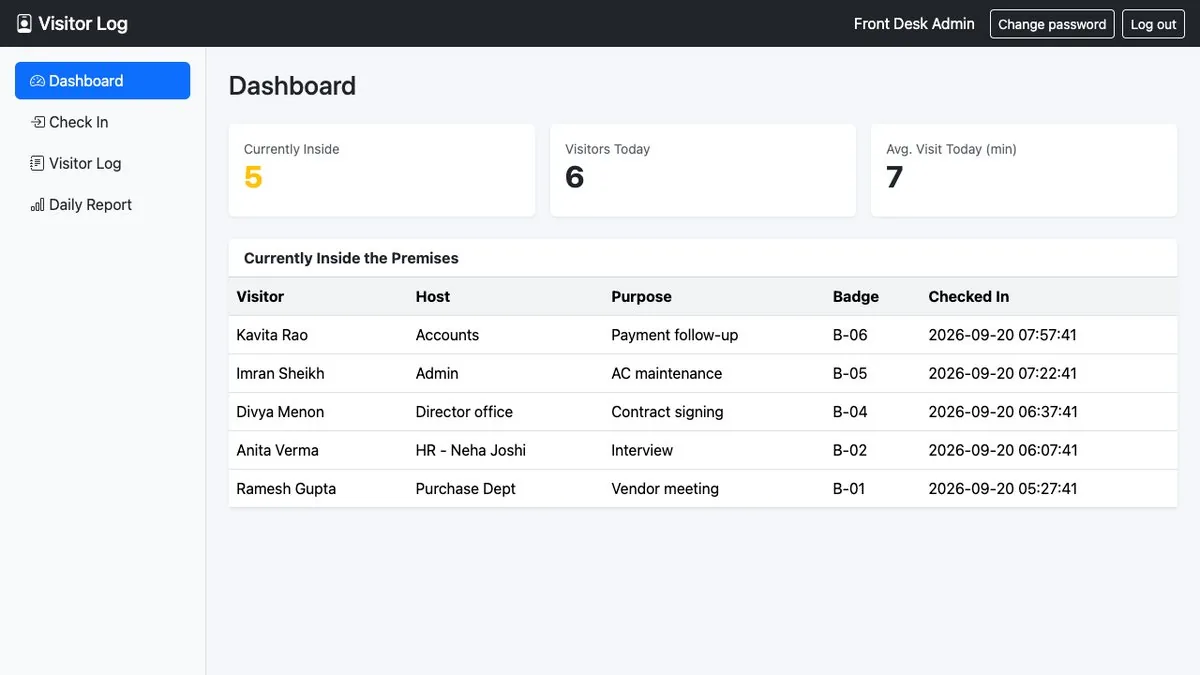Click the AC maintenance purpose cell
This screenshot has width=1200, height=675.
coord(666,373)
